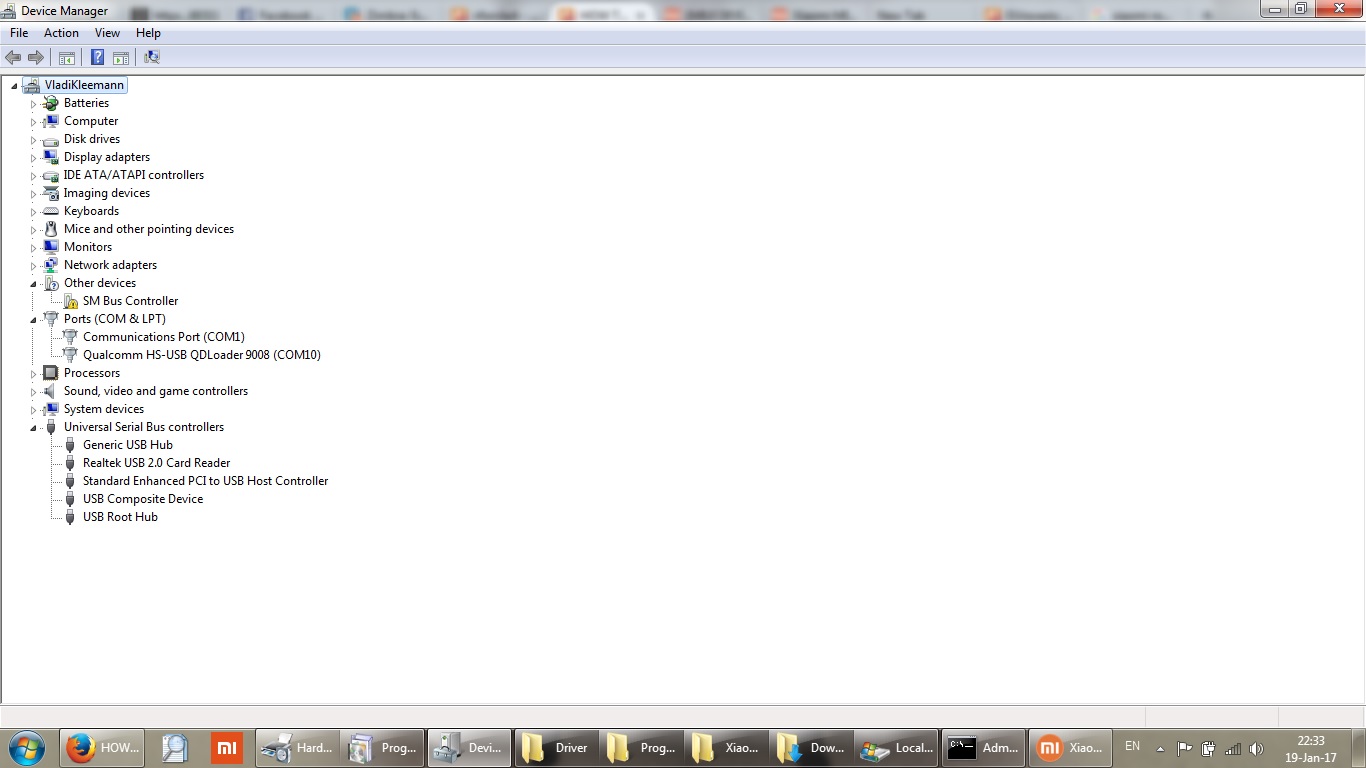Click the Forward arrow in the toolbar
This screenshot has width=1366, height=768.
click(x=36, y=58)
